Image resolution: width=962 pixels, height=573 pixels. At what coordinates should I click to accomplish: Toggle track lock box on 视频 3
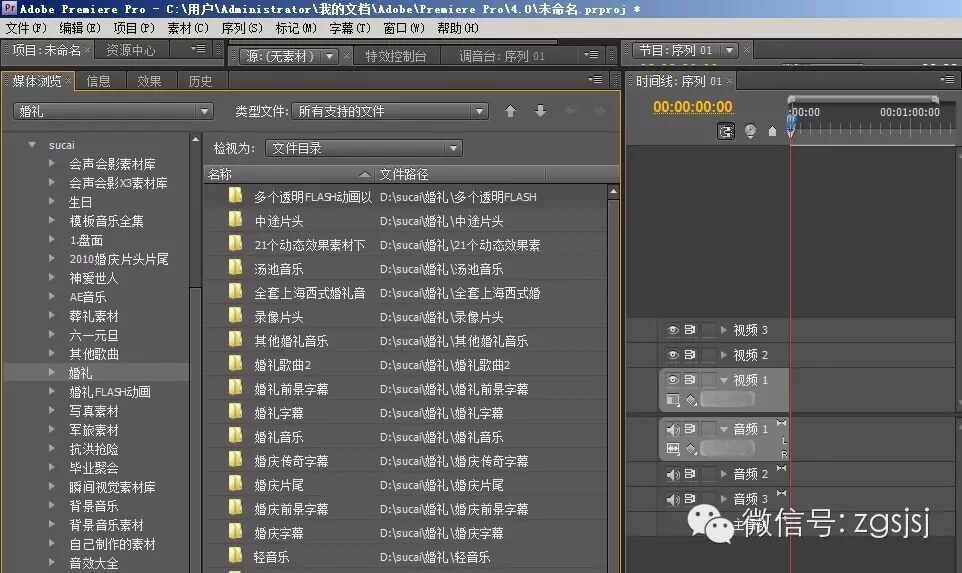pos(709,330)
